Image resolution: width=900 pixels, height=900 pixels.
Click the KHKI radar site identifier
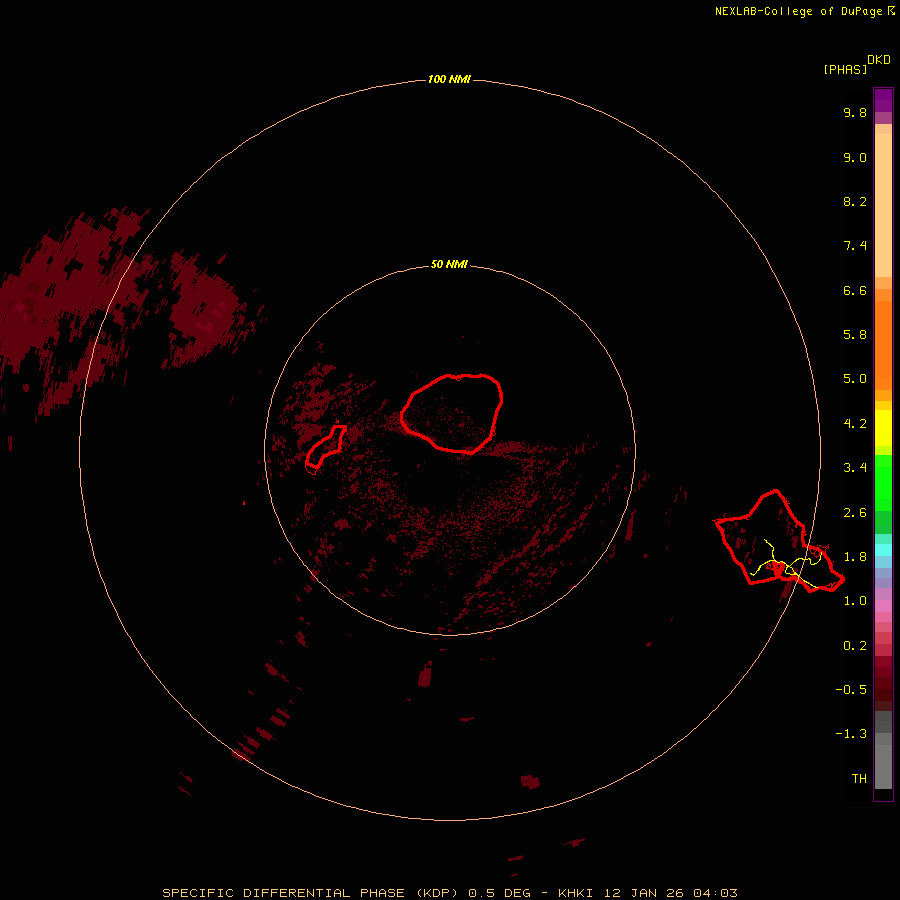click(x=577, y=893)
